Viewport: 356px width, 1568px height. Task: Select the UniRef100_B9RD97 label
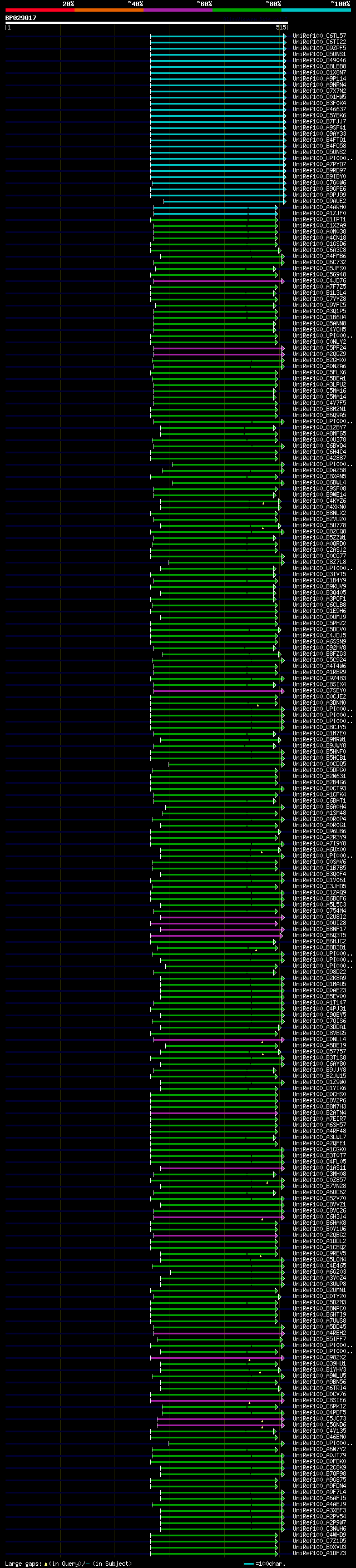319,170
